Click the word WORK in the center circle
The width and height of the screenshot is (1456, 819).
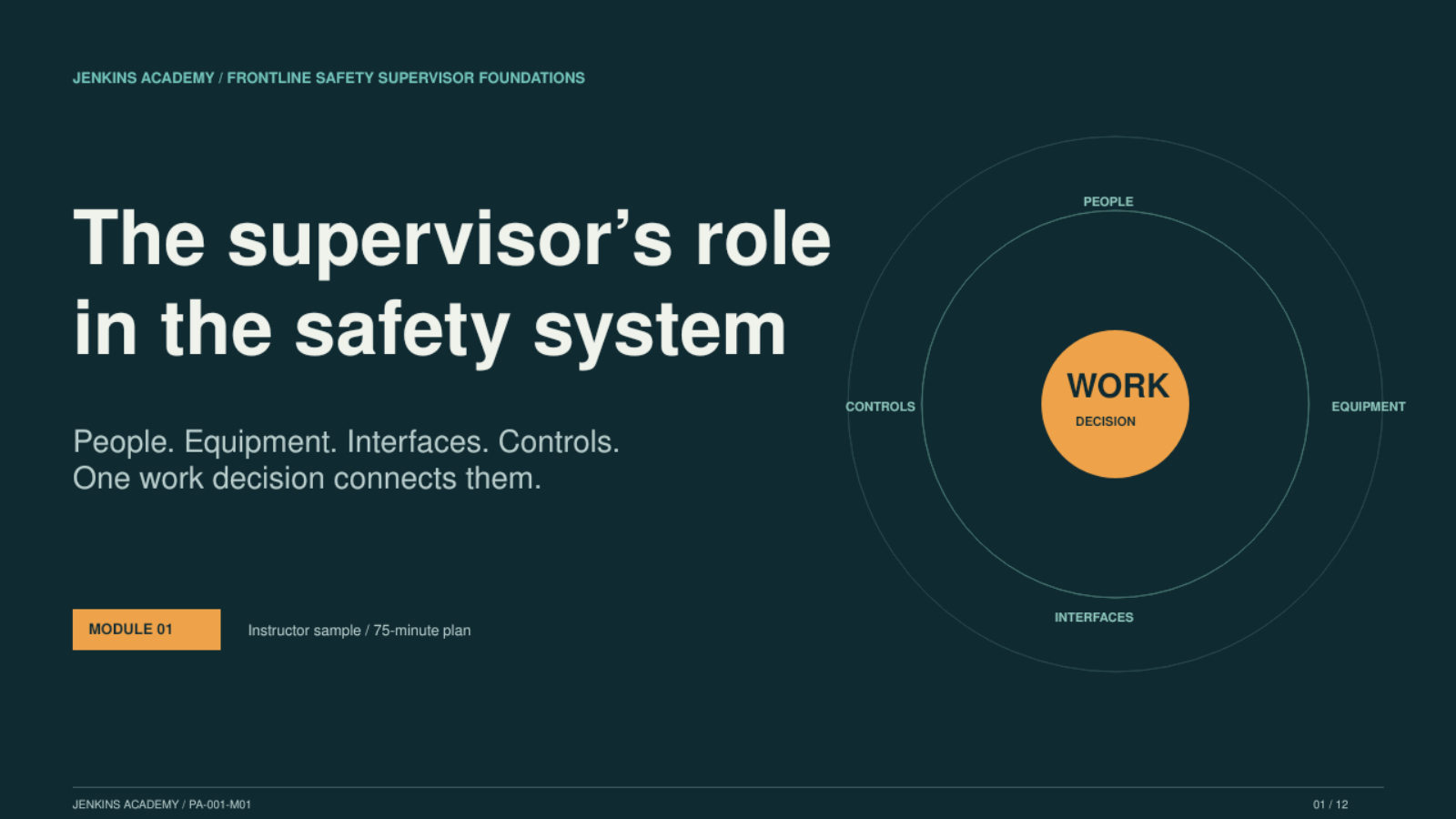tap(1117, 386)
